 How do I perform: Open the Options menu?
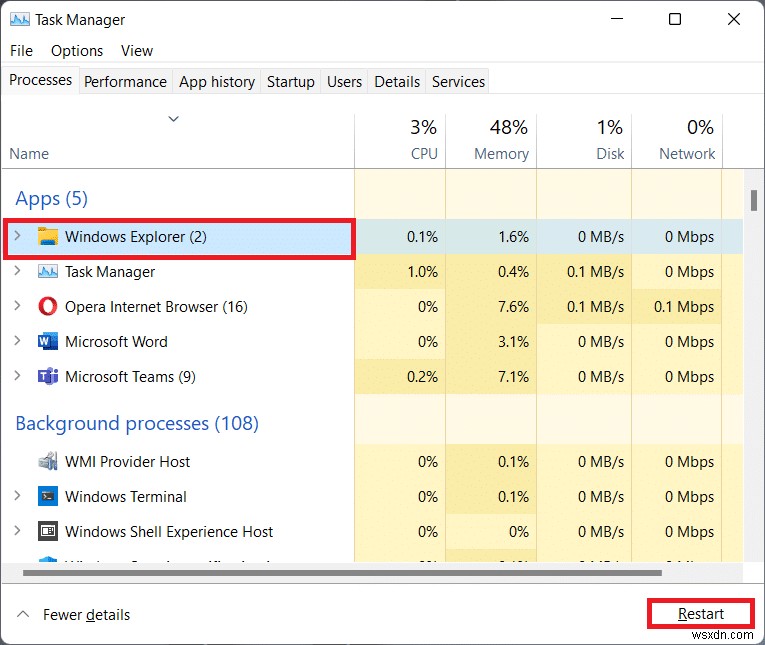77,50
